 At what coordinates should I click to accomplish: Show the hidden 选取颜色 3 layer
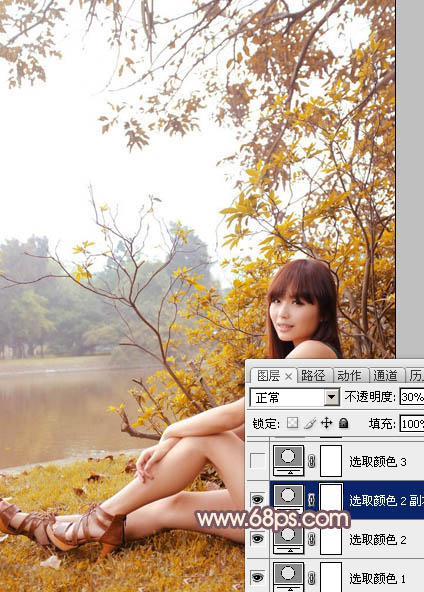pos(258,461)
